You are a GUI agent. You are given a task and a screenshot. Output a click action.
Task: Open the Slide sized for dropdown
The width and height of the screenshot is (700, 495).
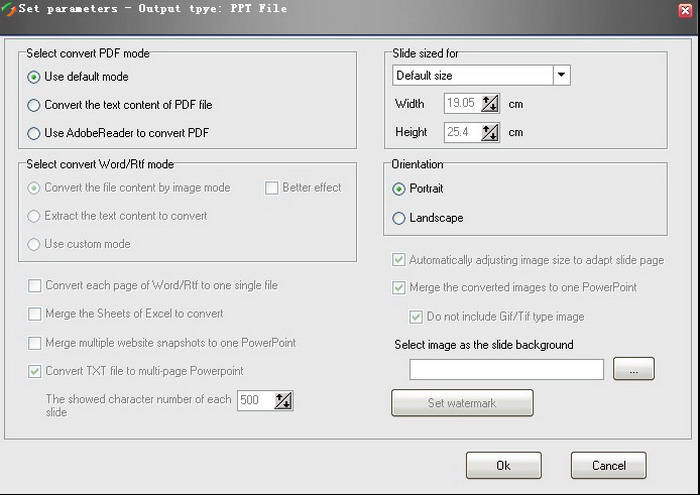coord(561,75)
